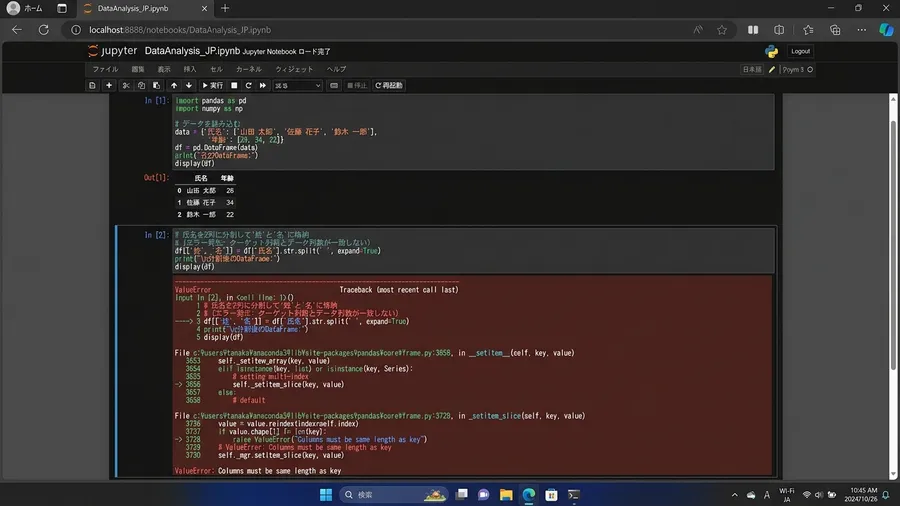The width and height of the screenshot is (900, 506).
Task: Open the ヘルプ menu
Action: point(336,69)
